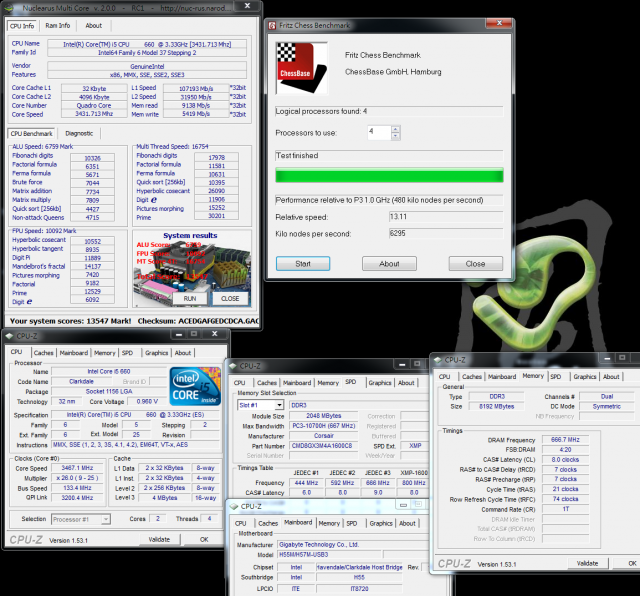Open Mainboard tab in CPU-Z CPU window
Image resolution: width=640 pixels, height=596 pixels.
pyautogui.click(x=74, y=353)
